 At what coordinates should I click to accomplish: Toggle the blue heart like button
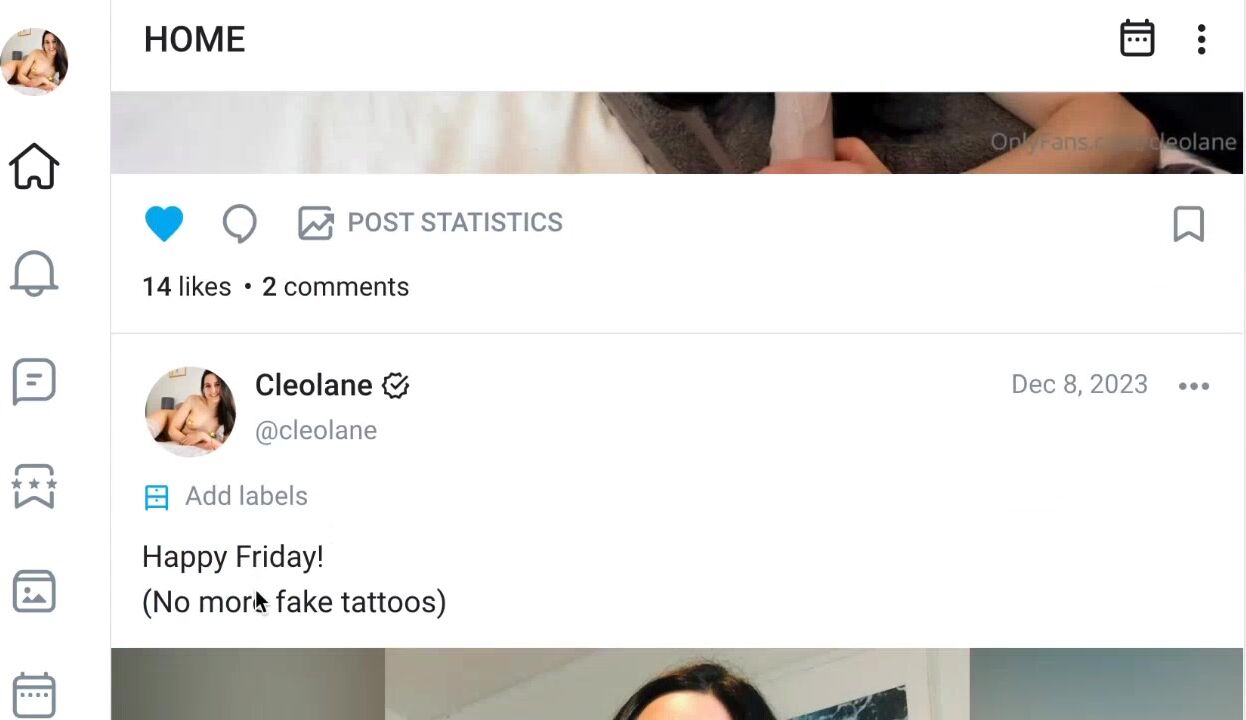click(x=164, y=223)
